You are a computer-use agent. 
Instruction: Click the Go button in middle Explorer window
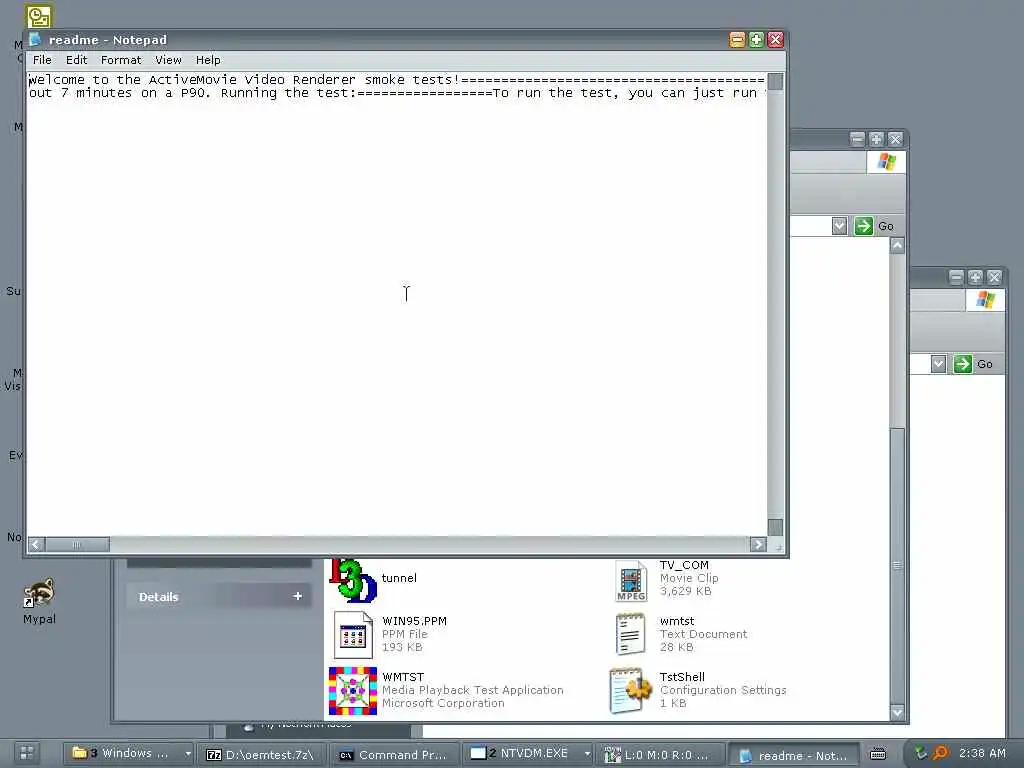tap(874, 226)
